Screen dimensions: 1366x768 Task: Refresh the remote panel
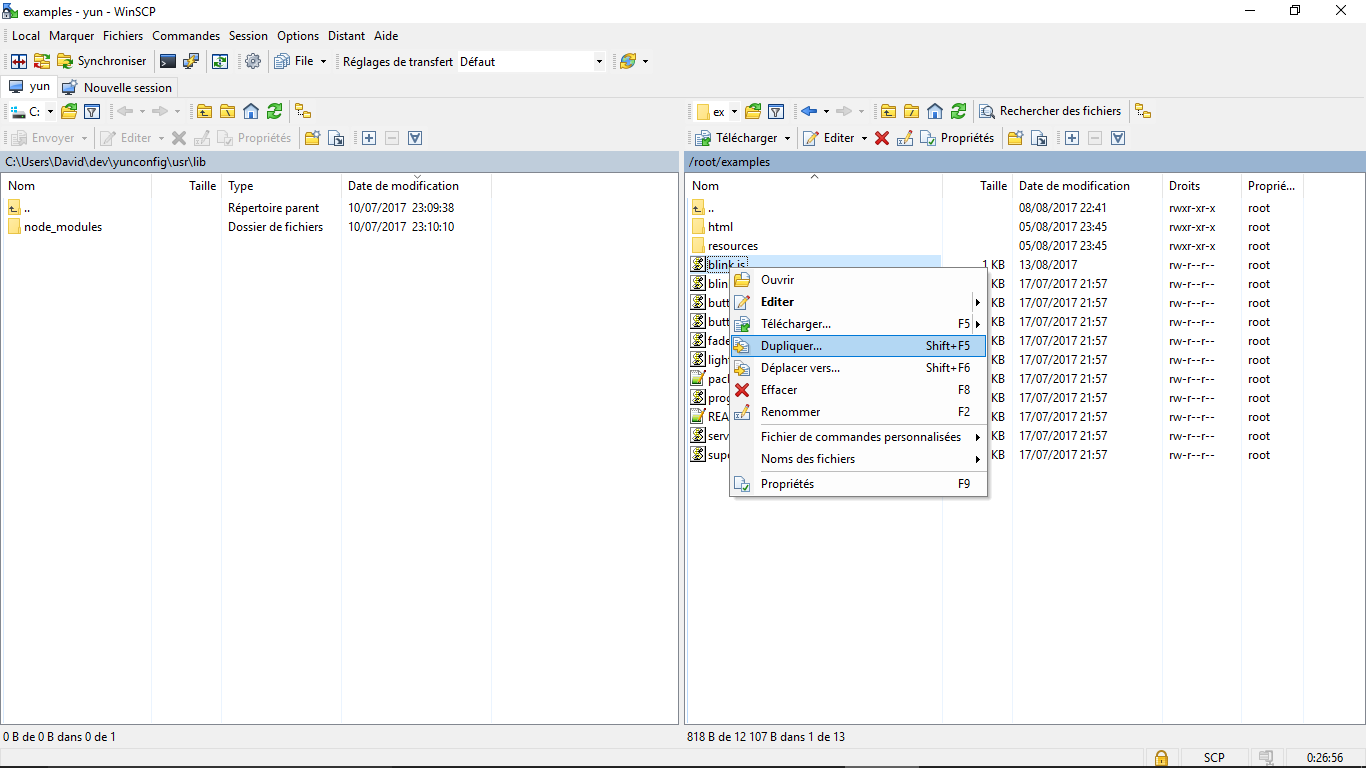[958, 111]
